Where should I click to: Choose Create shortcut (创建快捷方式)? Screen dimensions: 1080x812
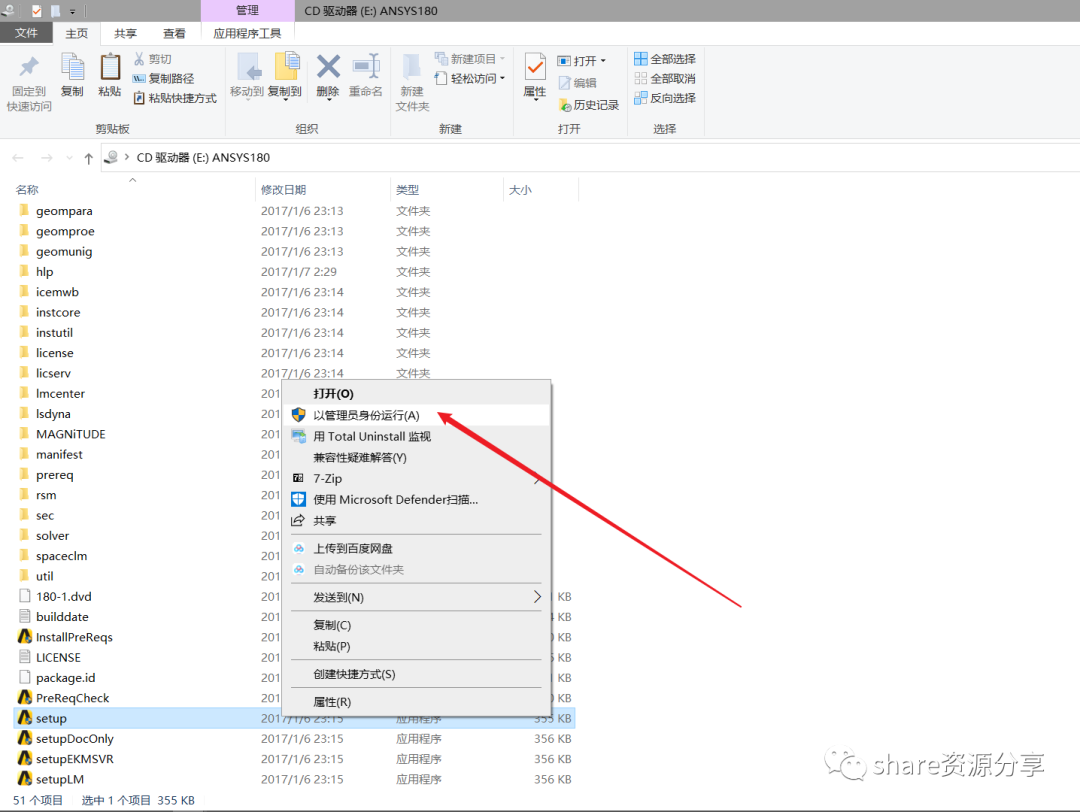416,674
